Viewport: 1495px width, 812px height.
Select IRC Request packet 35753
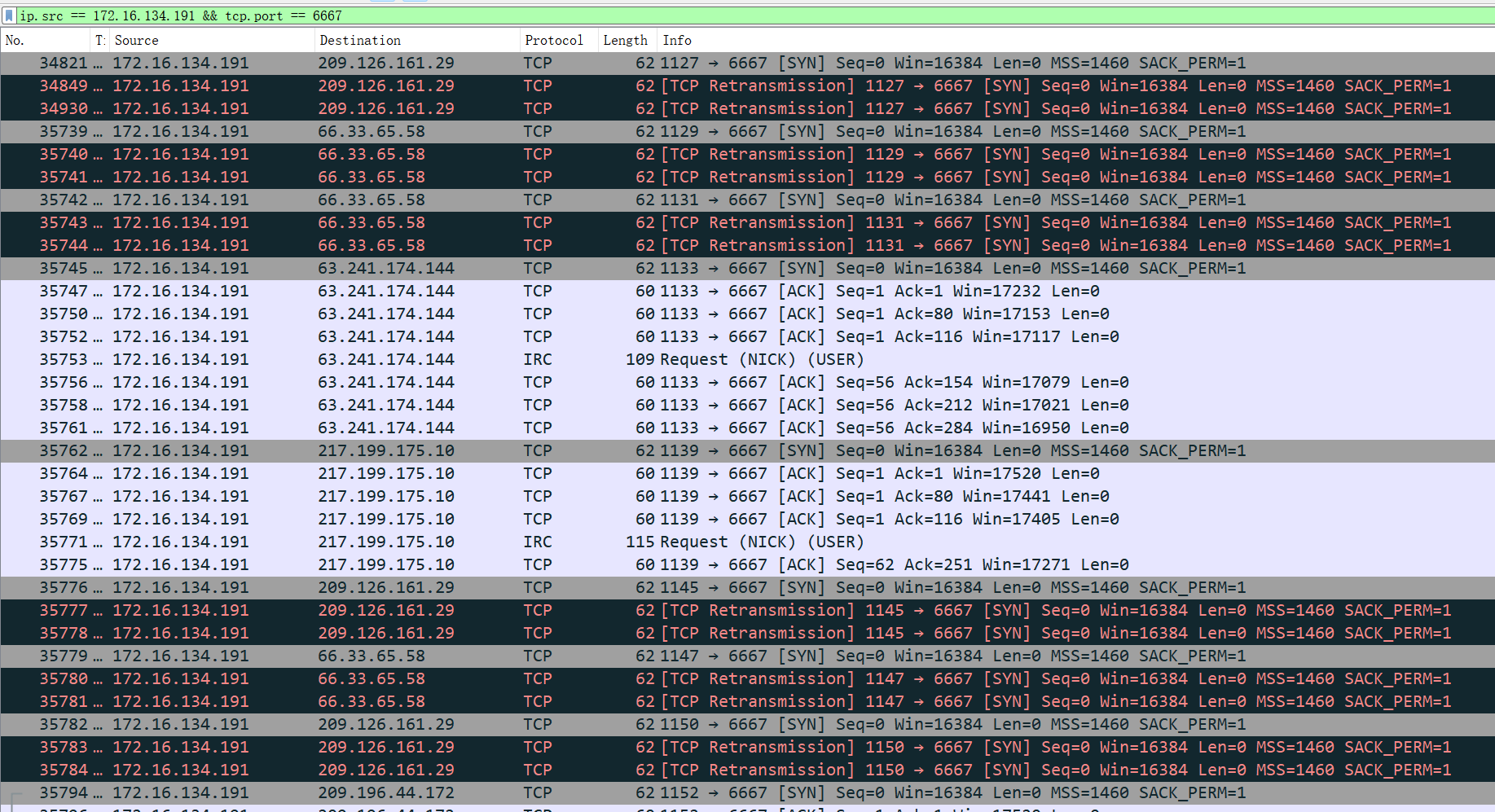747,359
